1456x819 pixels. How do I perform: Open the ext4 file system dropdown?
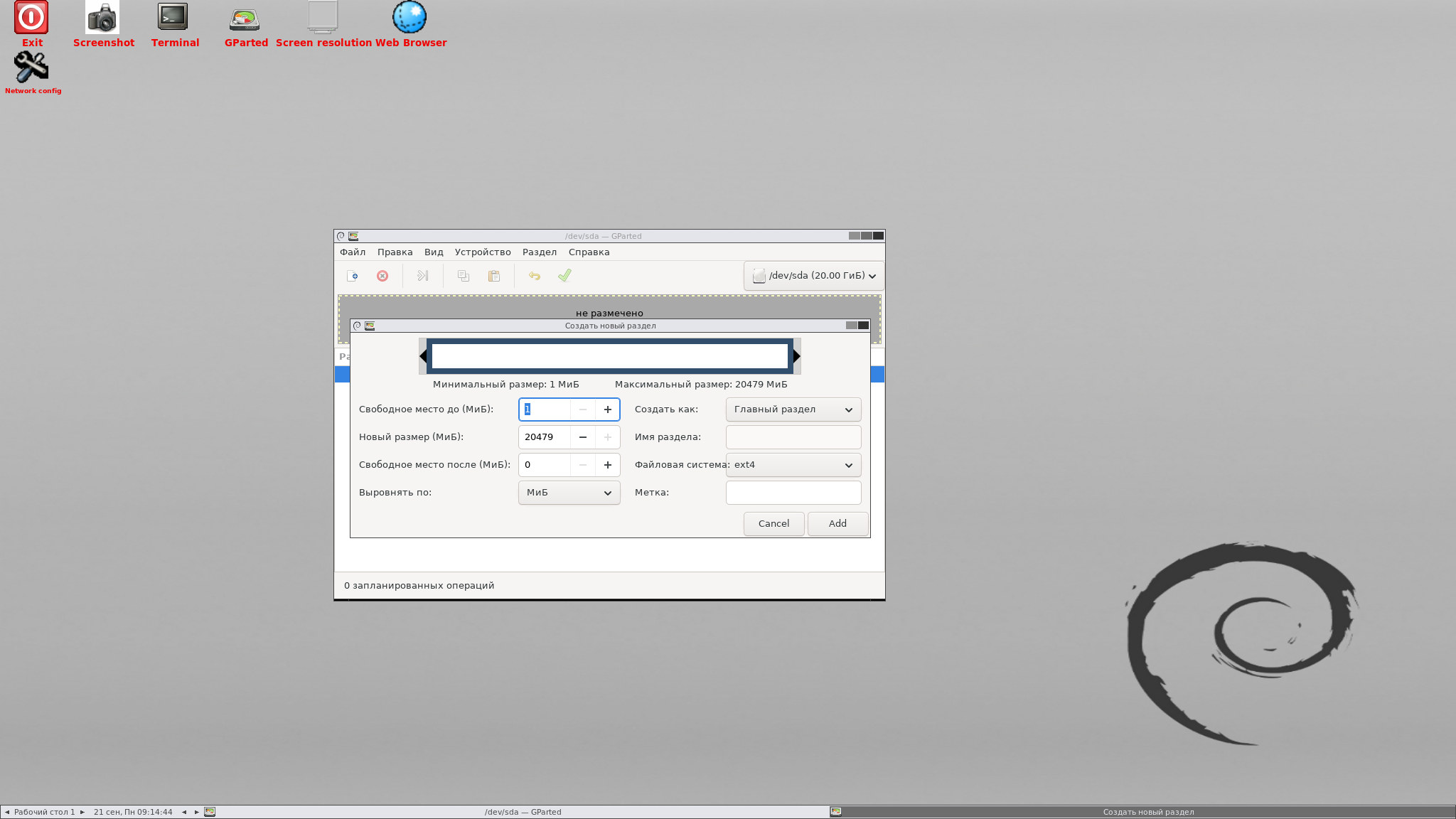point(793,465)
